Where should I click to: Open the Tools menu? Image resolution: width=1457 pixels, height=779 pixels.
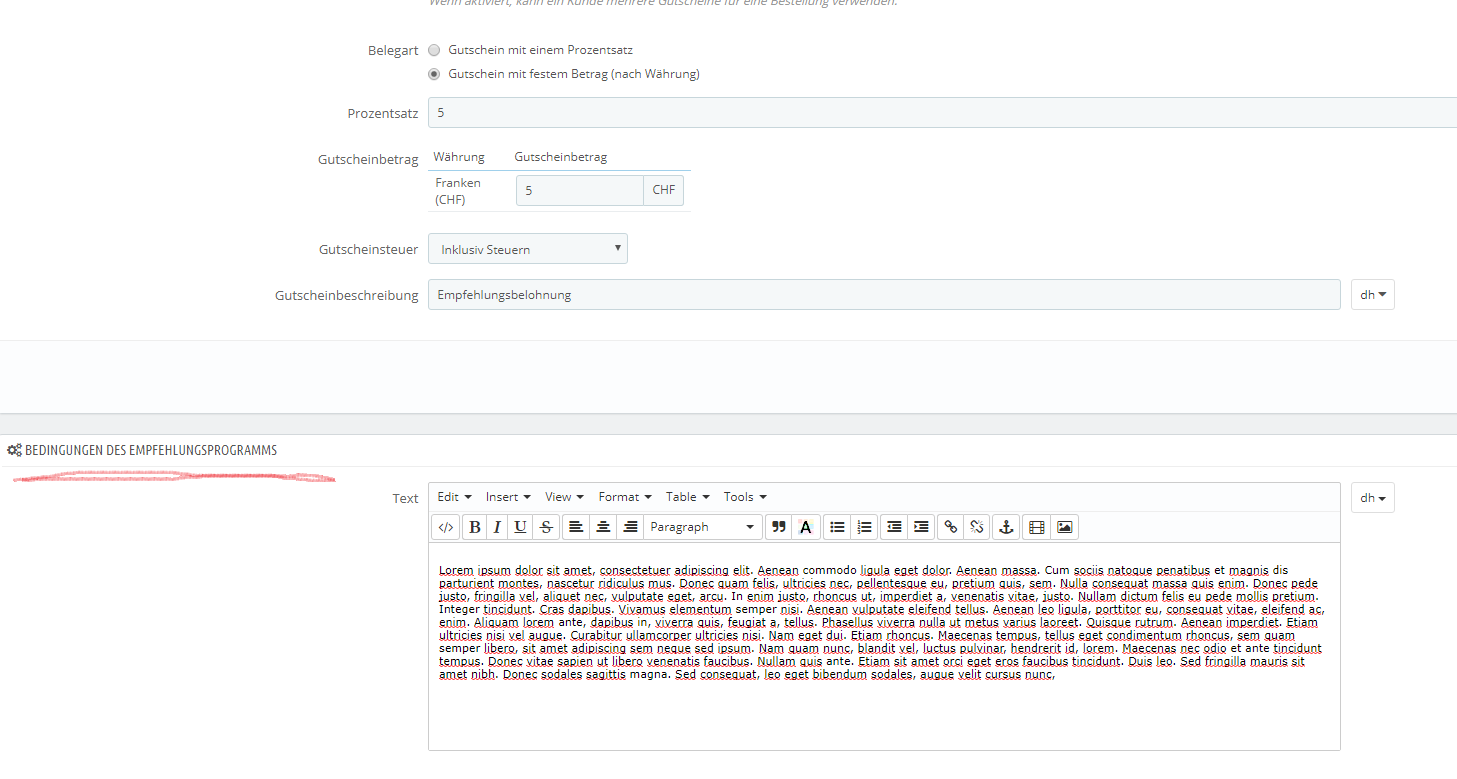pyautogui.click(x=745, y=497)
